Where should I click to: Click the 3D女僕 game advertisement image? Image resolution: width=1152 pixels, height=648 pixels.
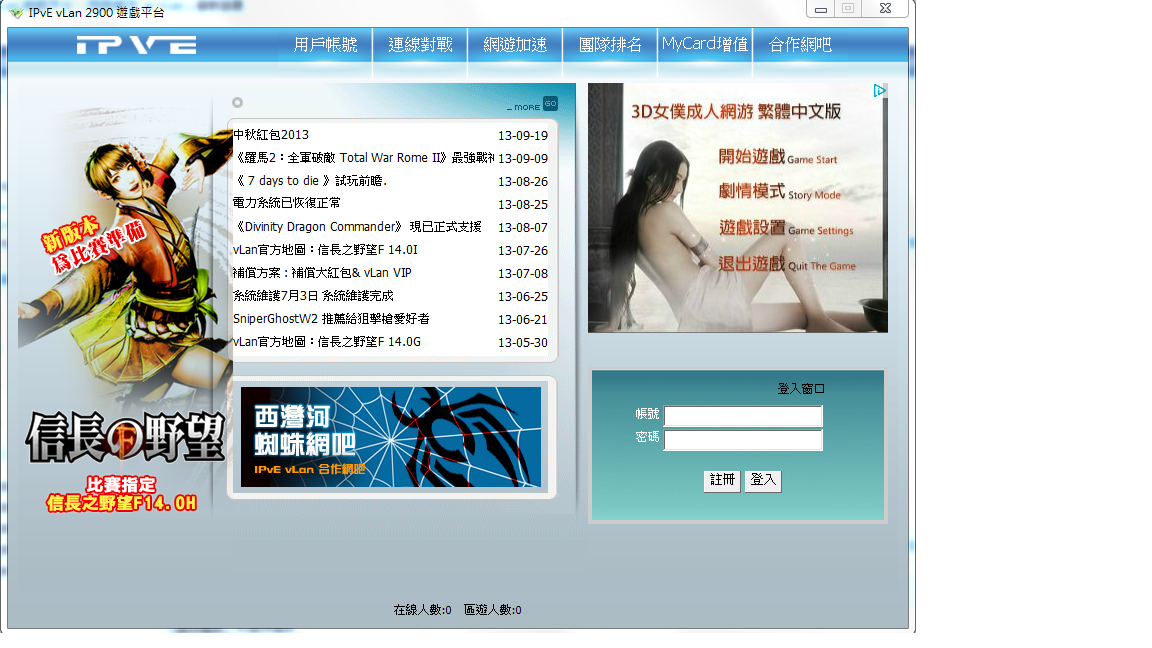pyautogui.click(x=738, y=208)
